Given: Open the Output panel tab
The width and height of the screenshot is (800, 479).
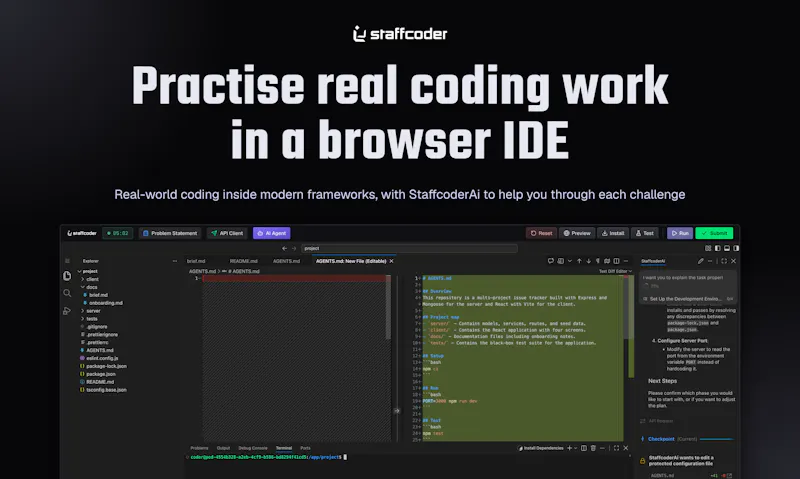Looking at the screenshot, I should (223, 448).
